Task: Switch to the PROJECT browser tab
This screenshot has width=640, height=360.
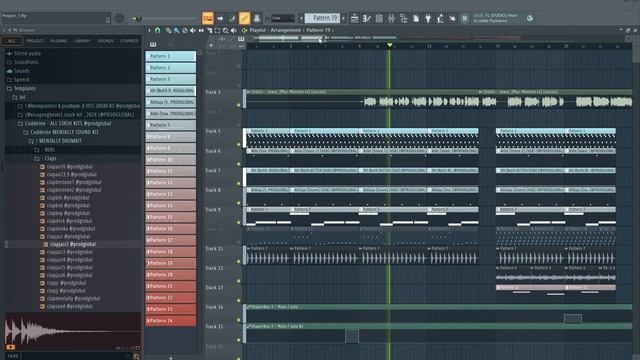Action: (x=35, y=41)
